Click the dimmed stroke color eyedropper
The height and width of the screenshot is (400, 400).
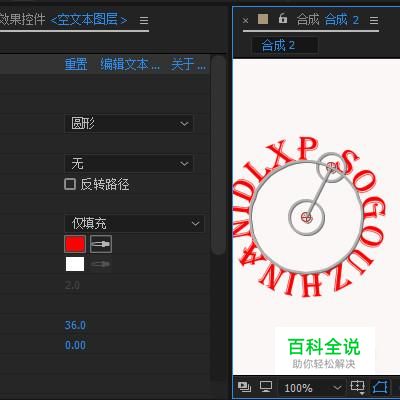coord(100,264)
